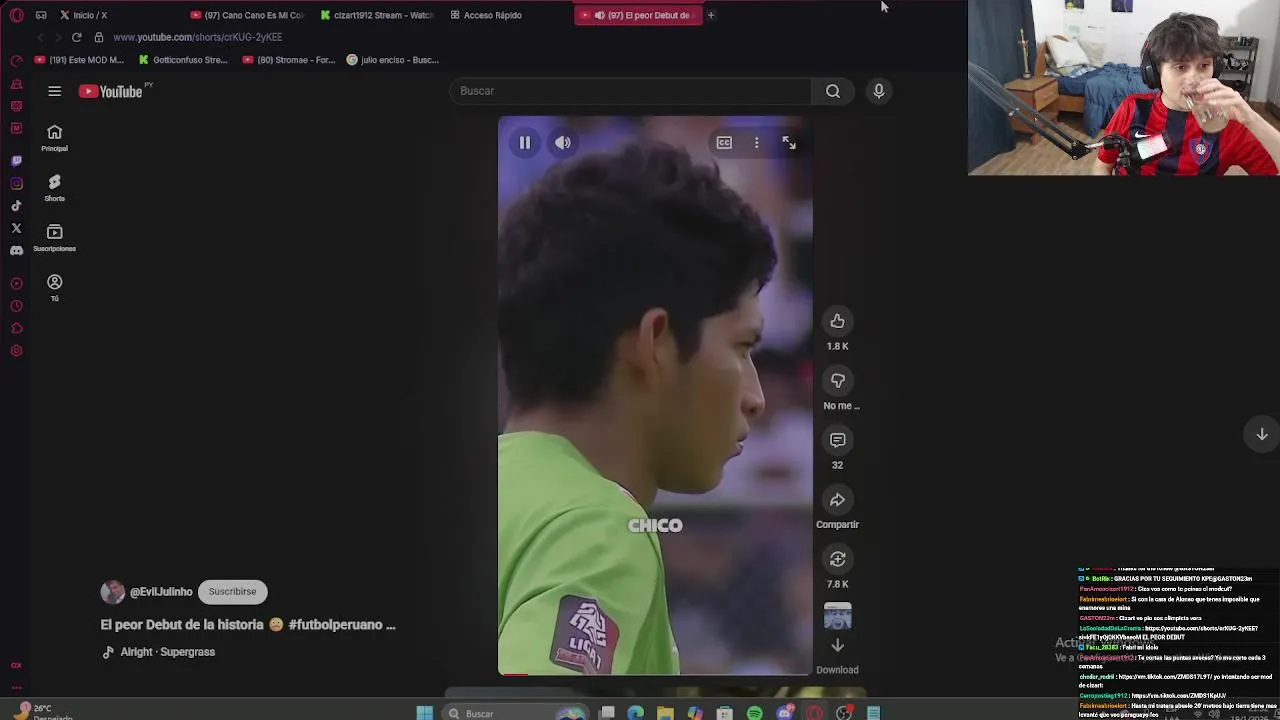Open the Short's three-dot options menu
Image resolution: width=1280 pixels, height=720 pixels.
(757, 143)
